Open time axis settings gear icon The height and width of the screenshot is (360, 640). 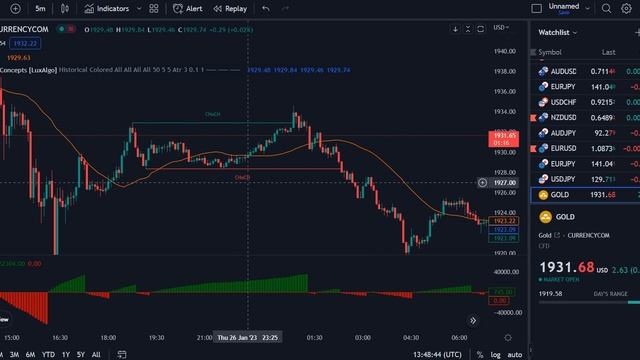508,338
